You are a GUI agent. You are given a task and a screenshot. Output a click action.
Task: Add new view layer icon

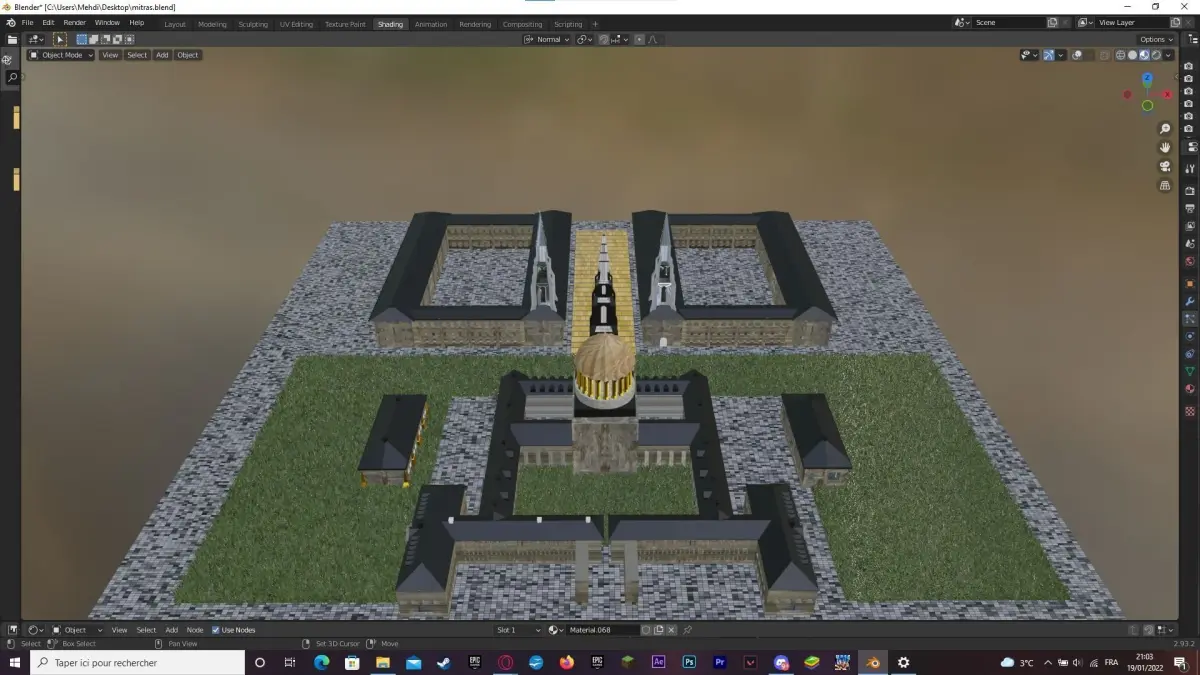pos(1176,22)
